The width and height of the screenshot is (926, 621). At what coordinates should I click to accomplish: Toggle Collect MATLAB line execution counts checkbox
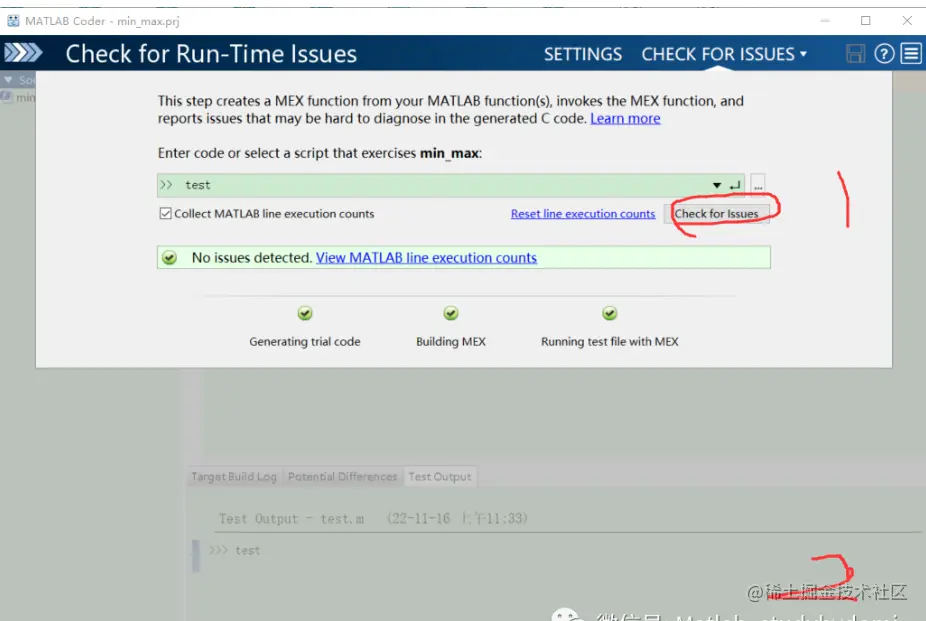point(165,213)
